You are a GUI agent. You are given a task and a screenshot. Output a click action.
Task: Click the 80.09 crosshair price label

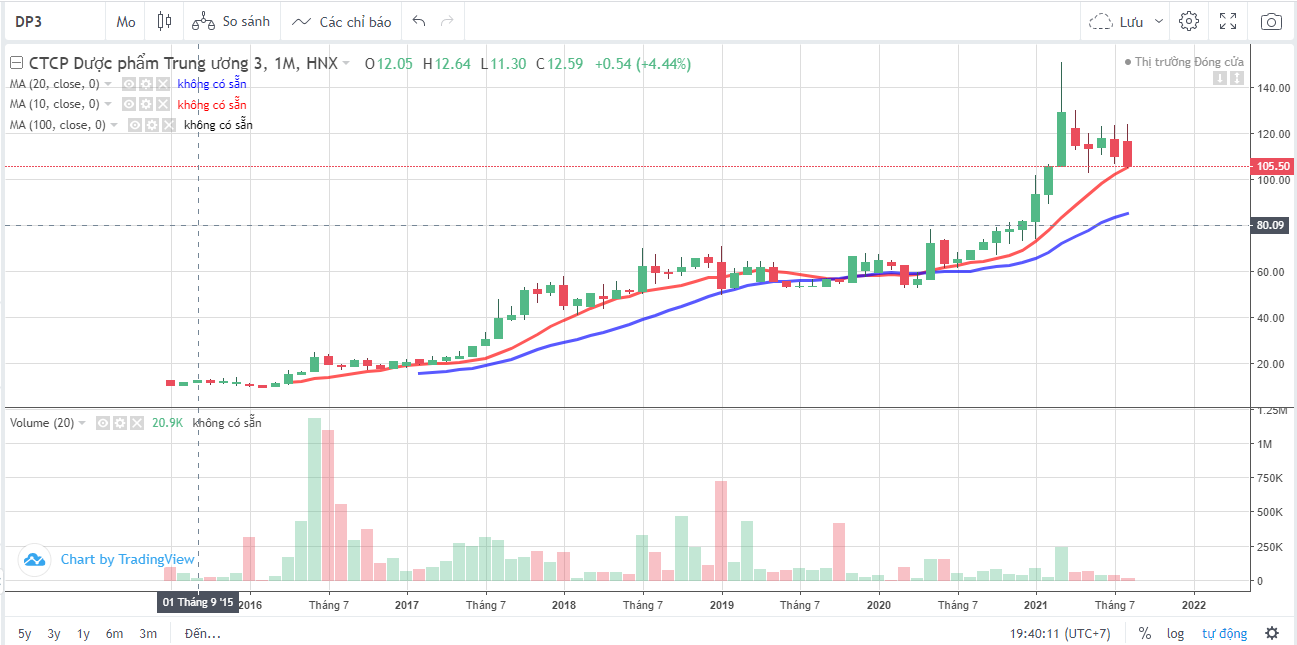click(1270, 226)
